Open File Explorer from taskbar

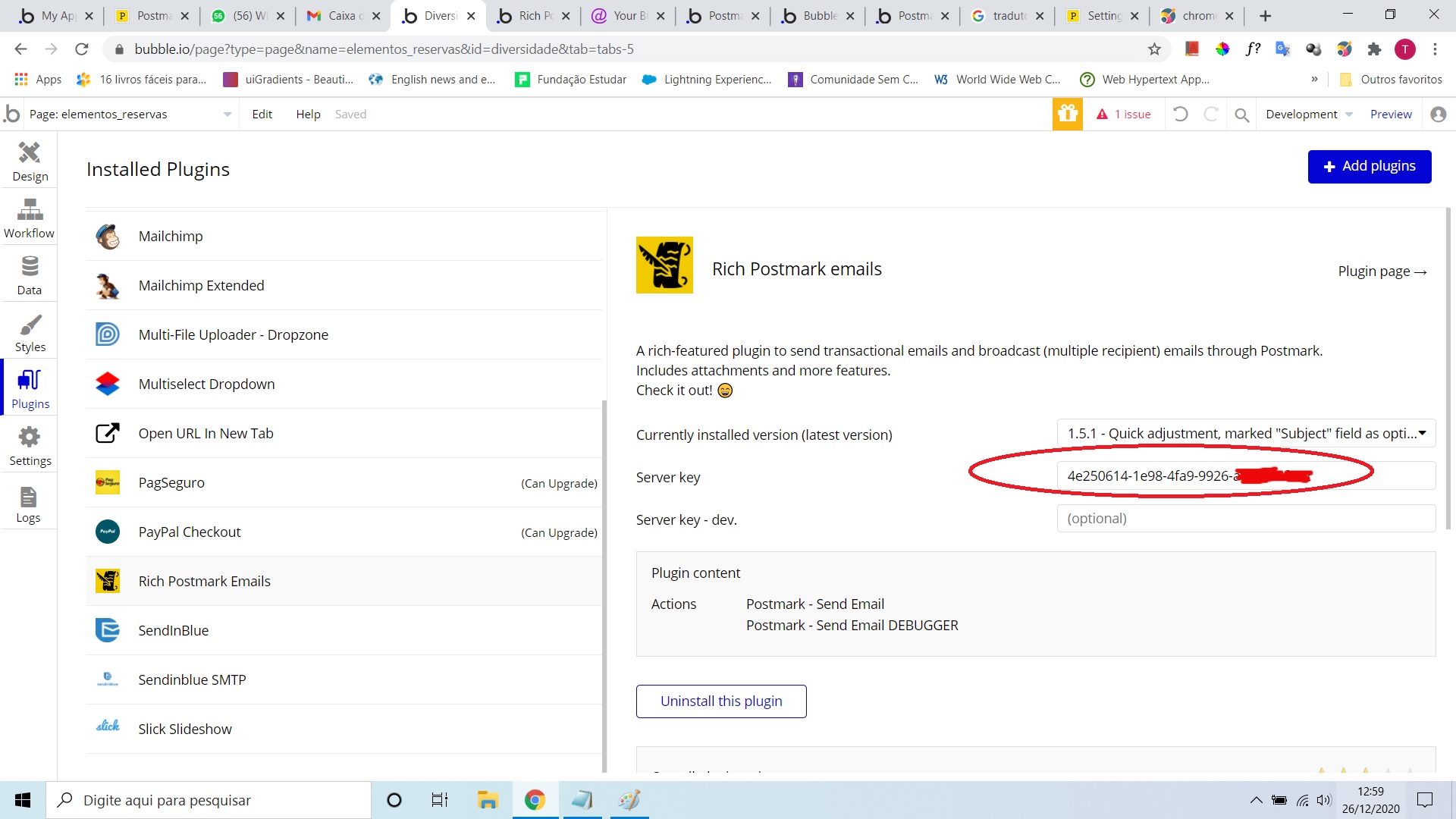[x=487, y=800]
